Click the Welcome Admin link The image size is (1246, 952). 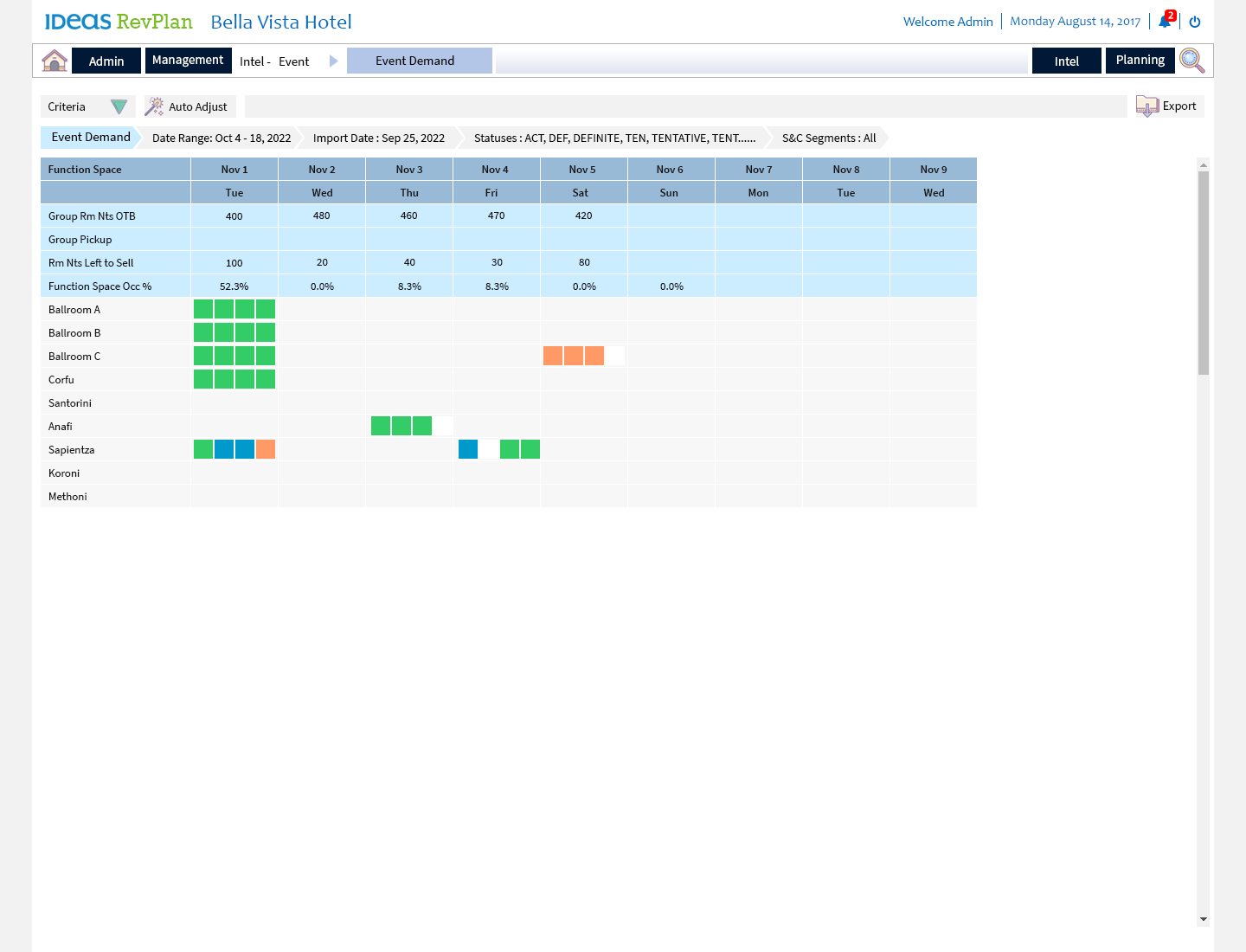(x=947, y=22)
